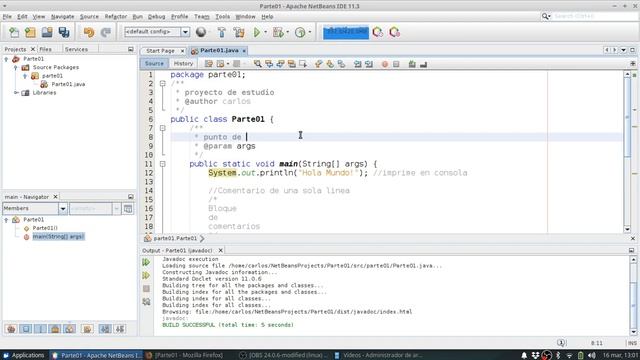Click the Stop icon in Output panel

pos(146,289)
